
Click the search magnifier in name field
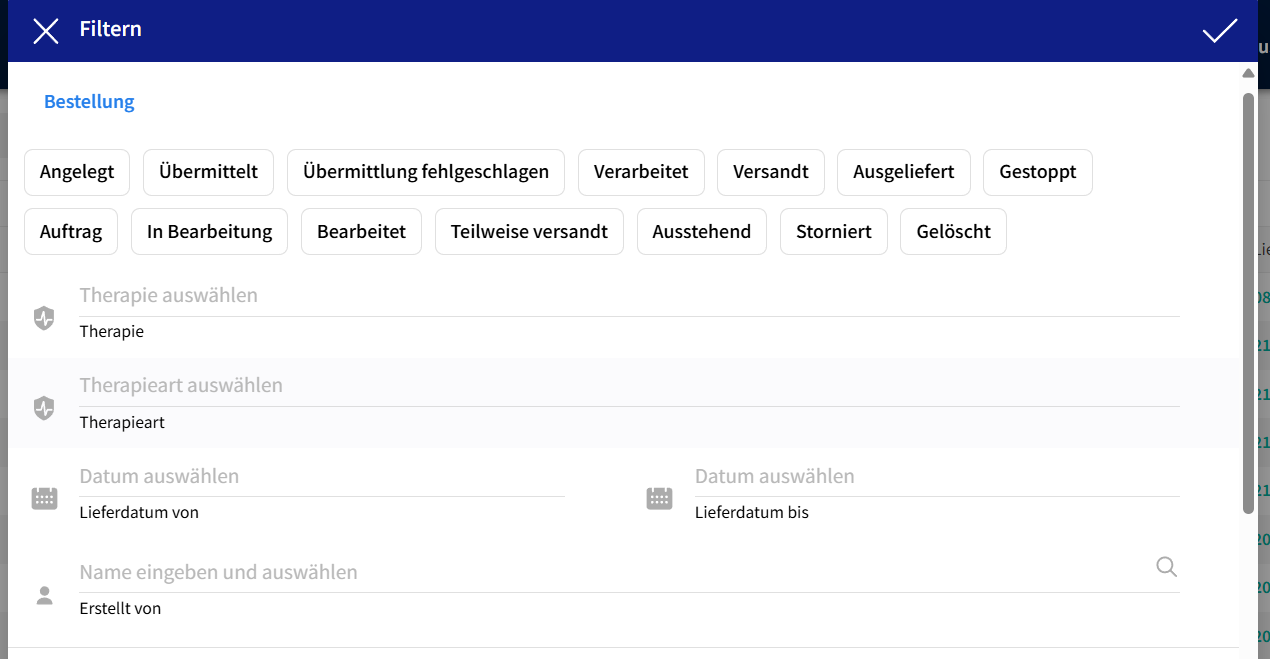pos(1166,567)
